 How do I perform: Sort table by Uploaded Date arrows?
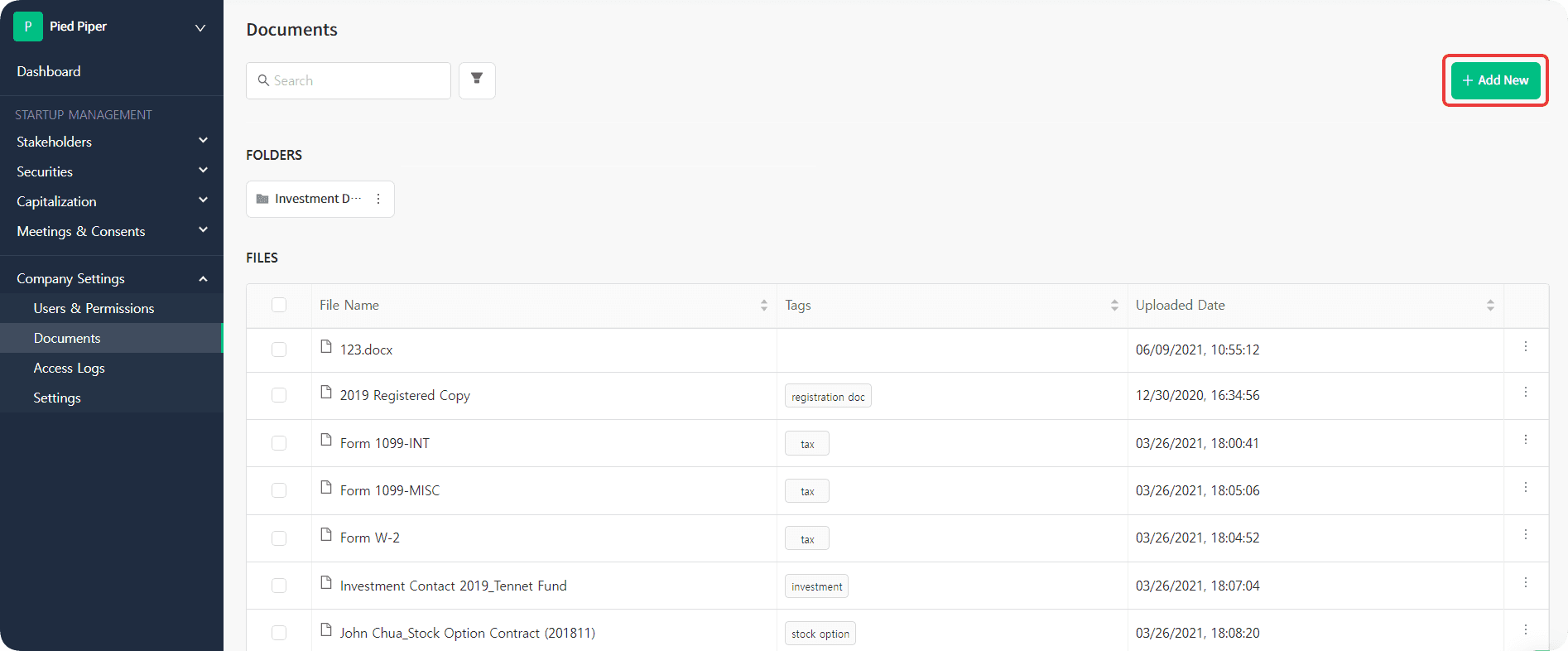[x=1490, y=306]
